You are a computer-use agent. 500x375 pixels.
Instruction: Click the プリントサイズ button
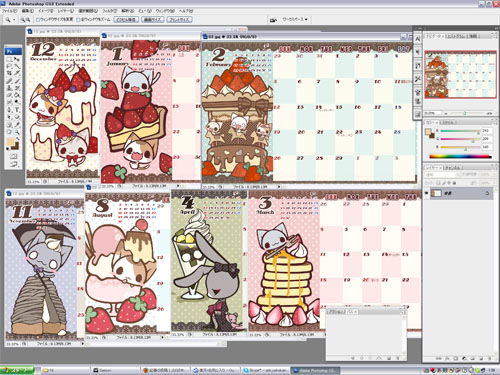(x=179, y=20)
